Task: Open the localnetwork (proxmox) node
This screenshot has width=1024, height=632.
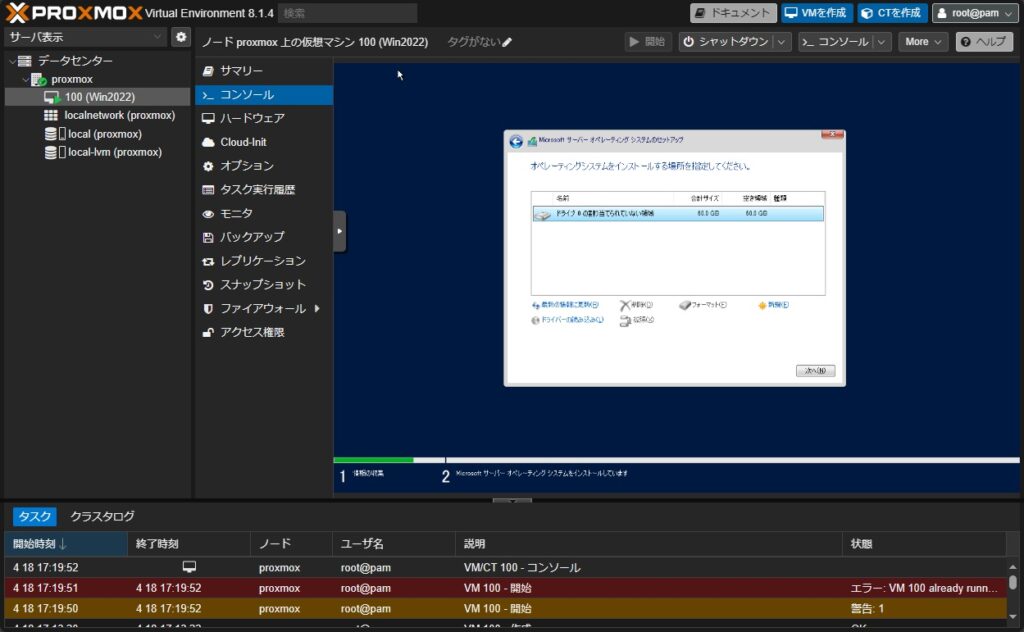Action: point(120,115)
